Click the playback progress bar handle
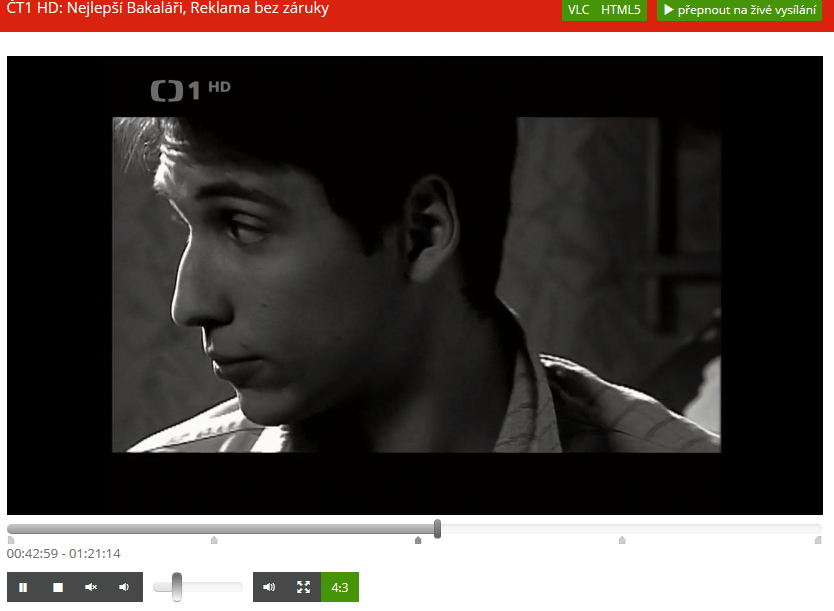This screenshot has height=611, width=834. pos(437,529)
